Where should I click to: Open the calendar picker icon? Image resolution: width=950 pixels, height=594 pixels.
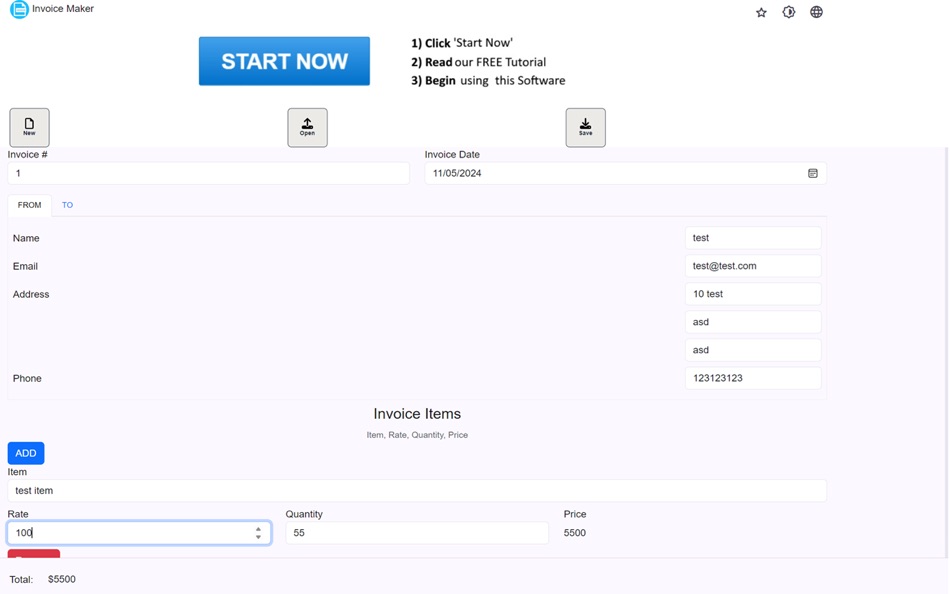[x=812, y=173]
